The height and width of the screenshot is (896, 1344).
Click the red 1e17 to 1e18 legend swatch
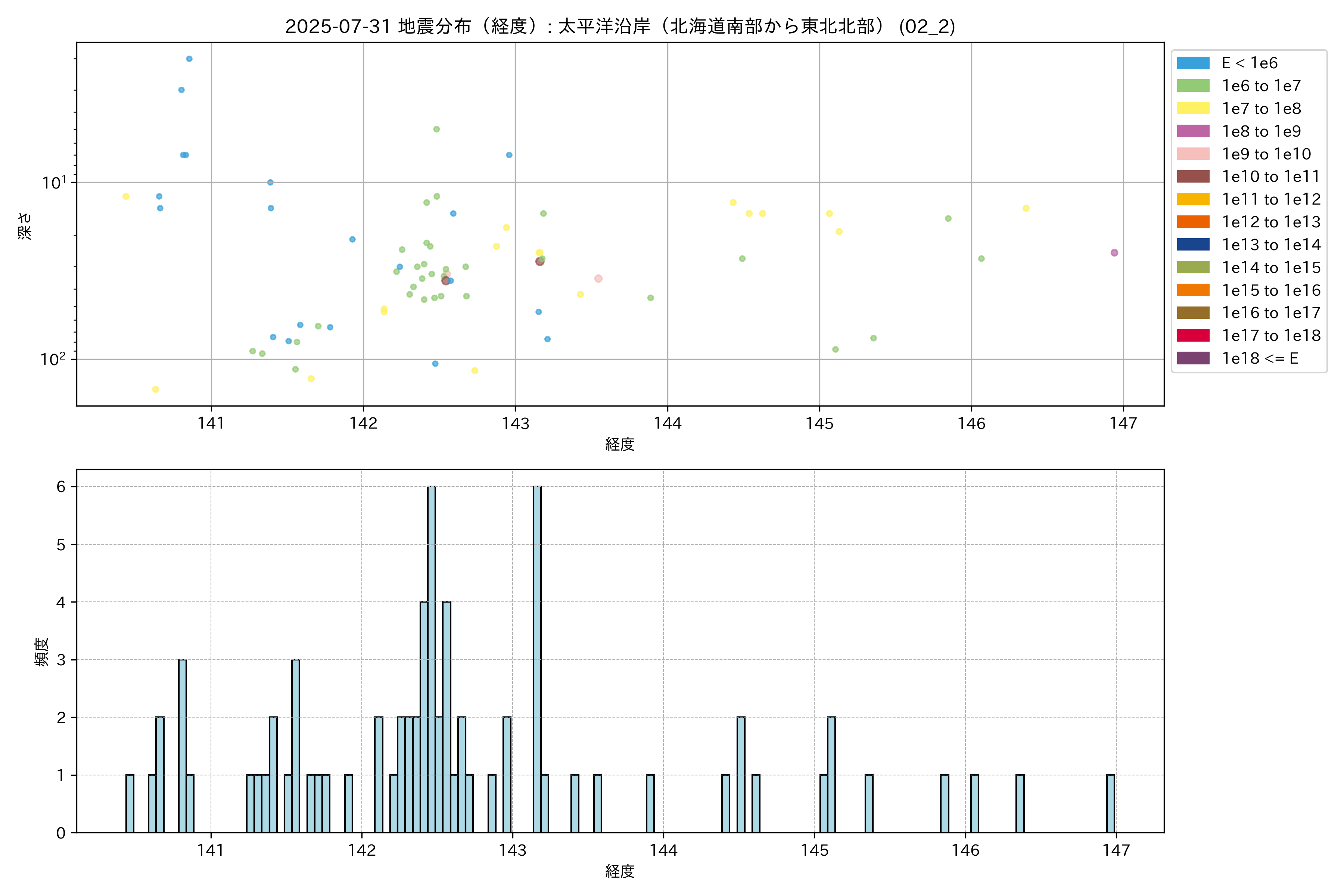(x=1192, y=335)
